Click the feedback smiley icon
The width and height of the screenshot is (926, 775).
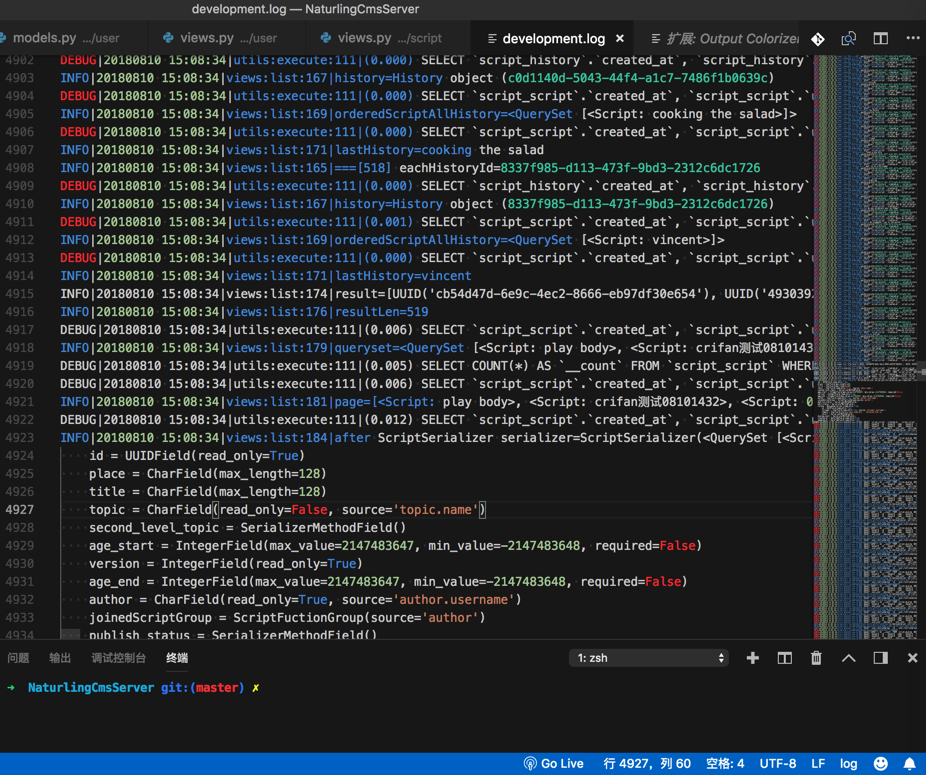881,763
